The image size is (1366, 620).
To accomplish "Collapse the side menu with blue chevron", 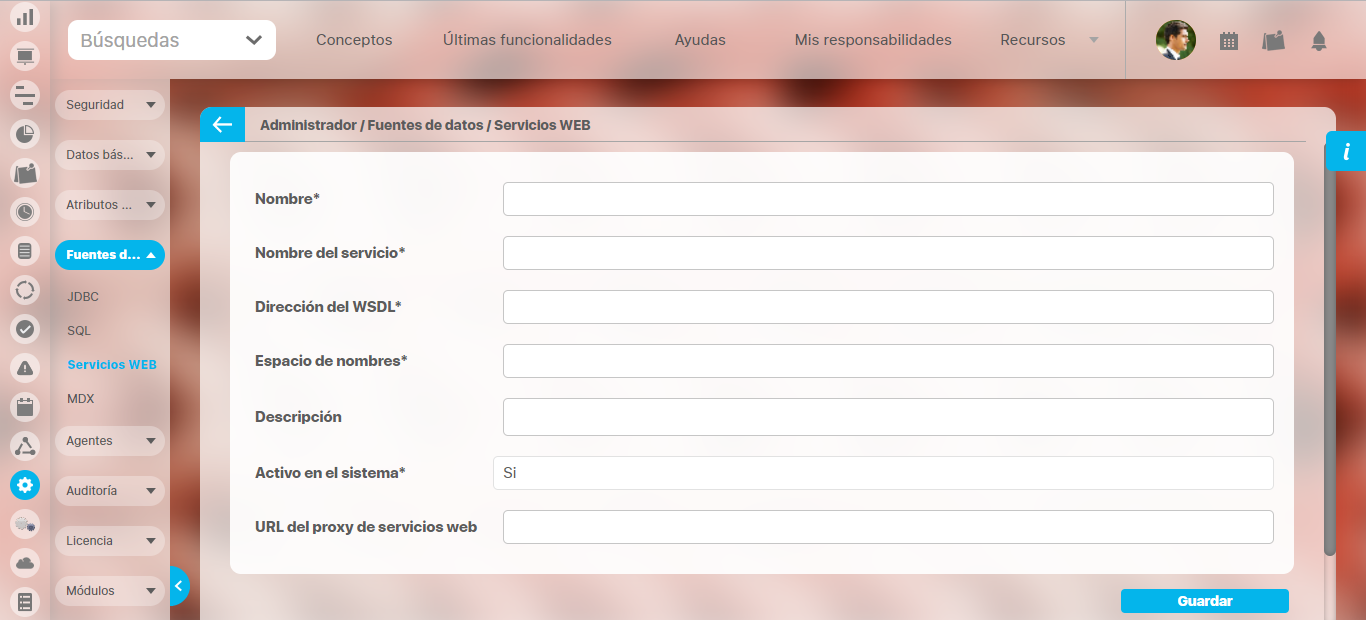I will point(178,586).
